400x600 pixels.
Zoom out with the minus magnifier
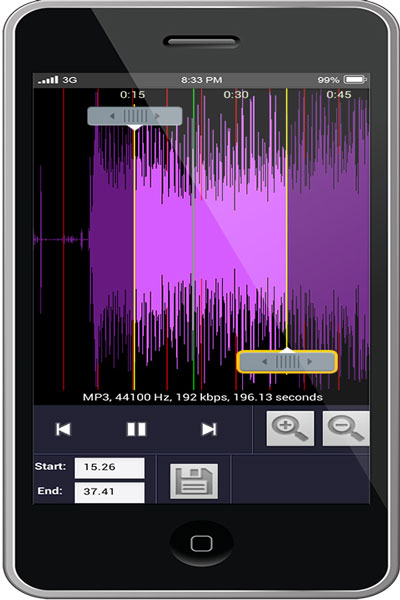pos(346,428)
